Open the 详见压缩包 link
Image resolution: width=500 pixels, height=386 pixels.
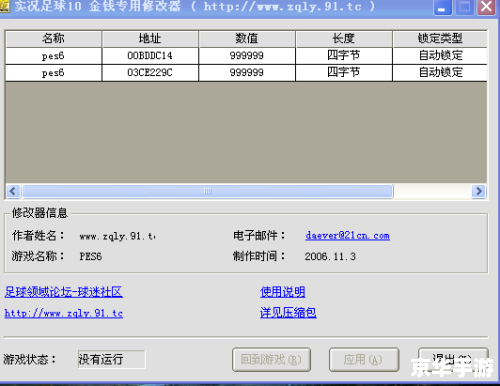coord(288,313)
